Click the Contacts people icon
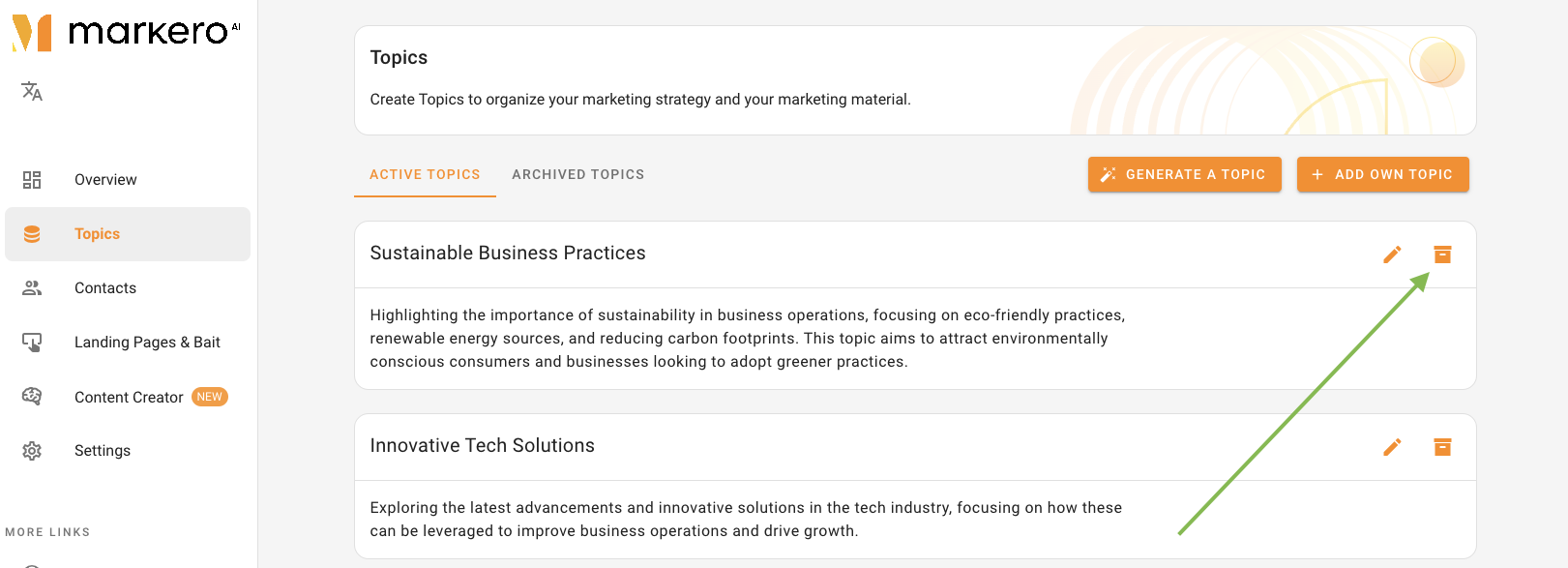Image resolution: width=1568 pixels, height=568 pixels. pyautogui.click(x=32, y=287)
